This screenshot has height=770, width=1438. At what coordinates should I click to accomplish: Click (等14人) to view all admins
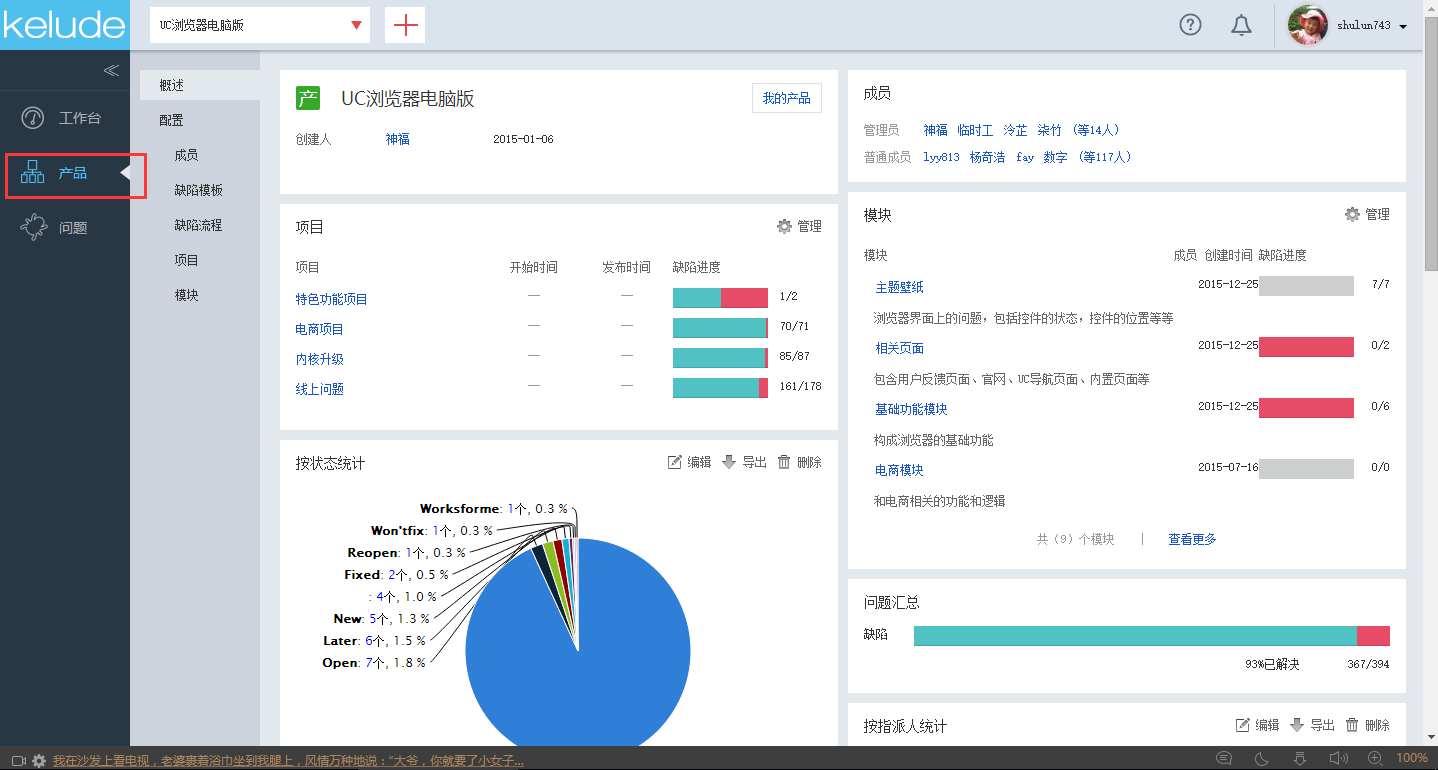point(1095,130)
